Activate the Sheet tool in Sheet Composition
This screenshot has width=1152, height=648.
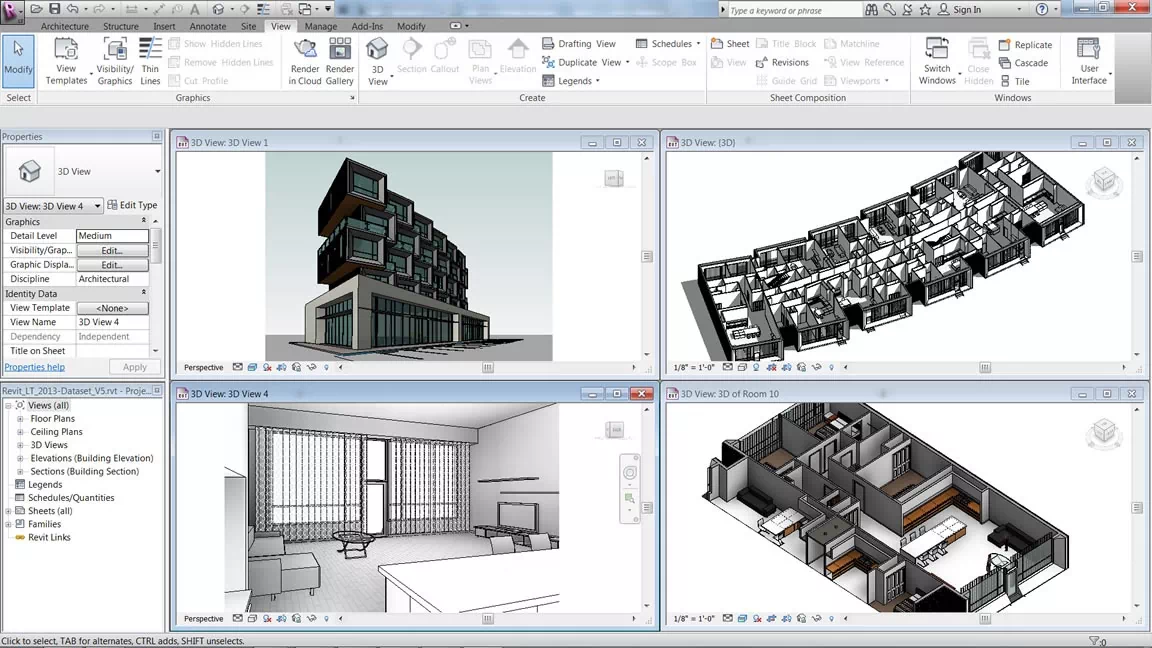point(730,44)
